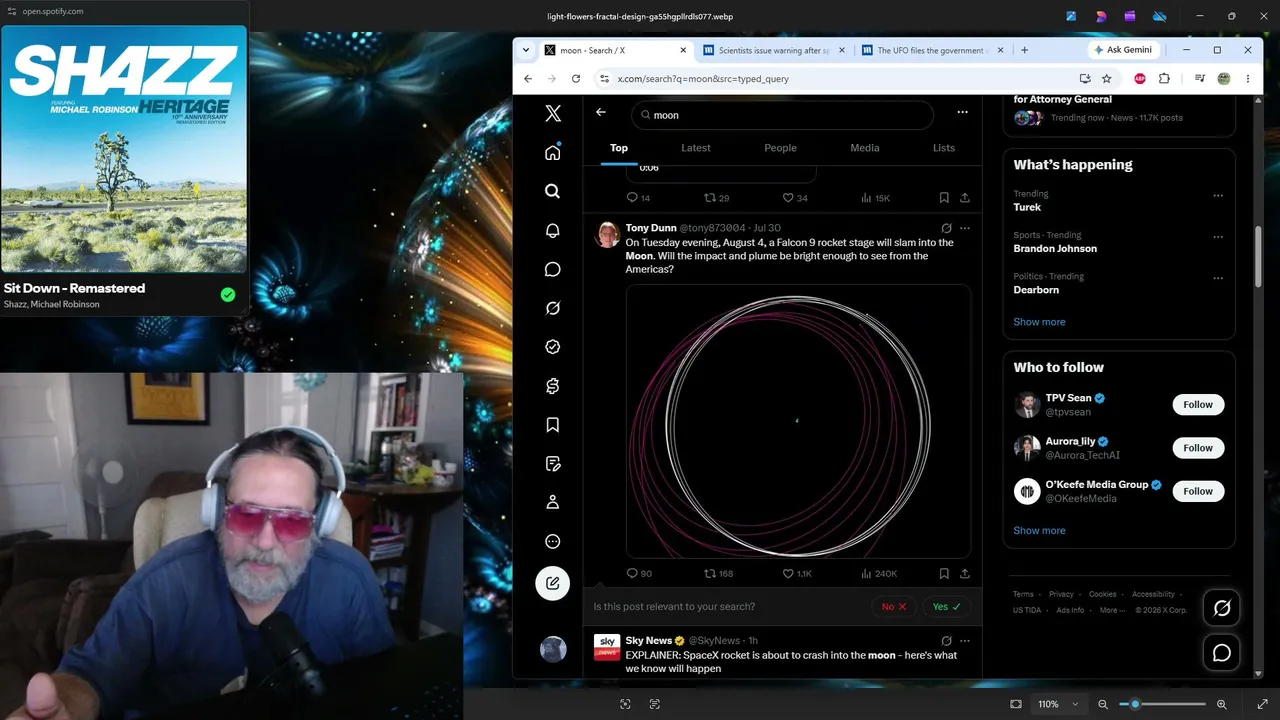Compose a new post with round button
The height and width of the screenshot is (720, 1280).
click(553, 583)
